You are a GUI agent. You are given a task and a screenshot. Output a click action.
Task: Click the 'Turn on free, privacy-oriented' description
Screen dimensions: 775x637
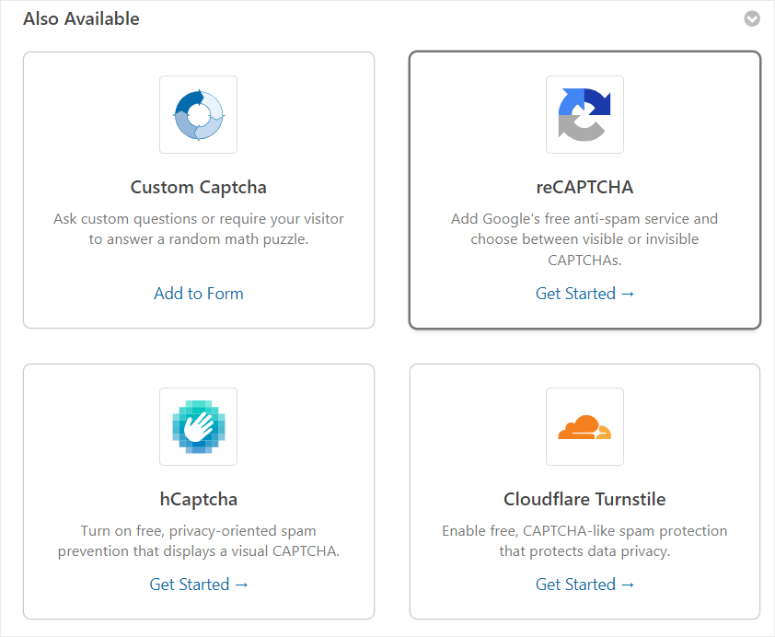[198, 541]
